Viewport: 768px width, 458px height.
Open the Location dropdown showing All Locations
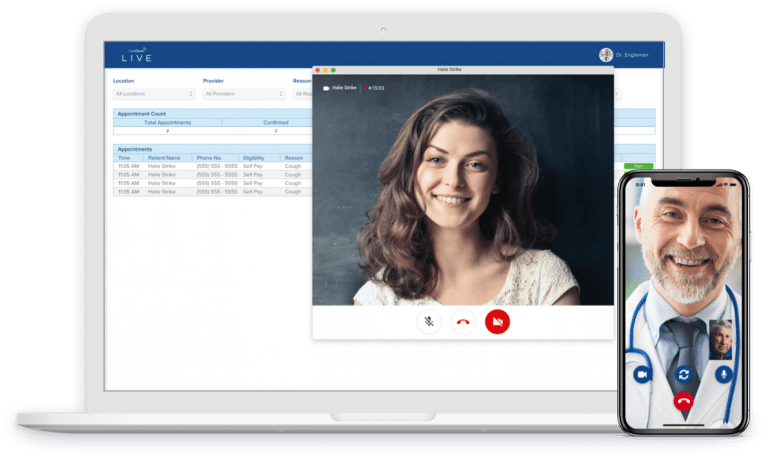(154, 94)
